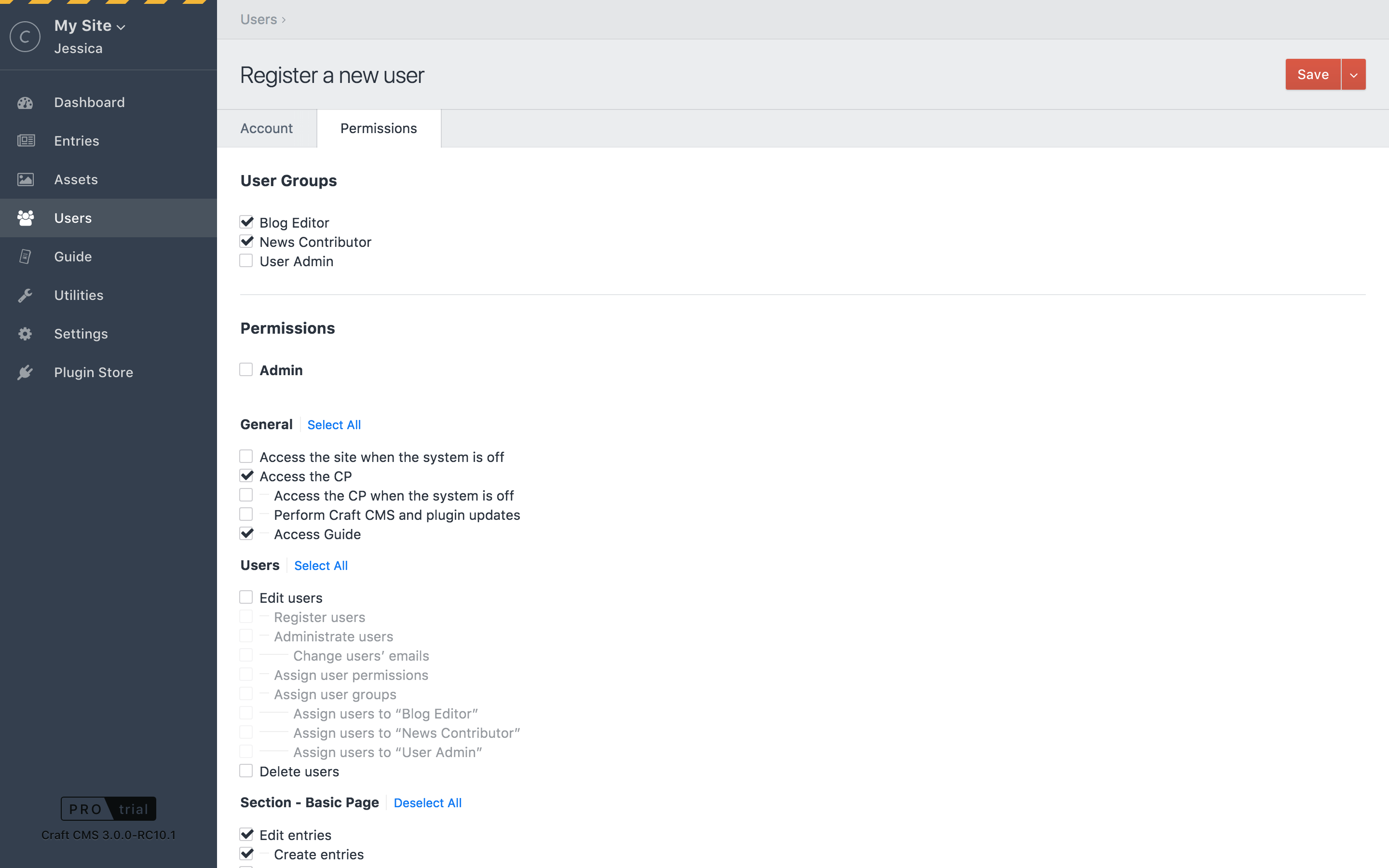Viewport: 1389px width, 868px height.
Task: Check the Delete users permission
Action: click(246, 771)
